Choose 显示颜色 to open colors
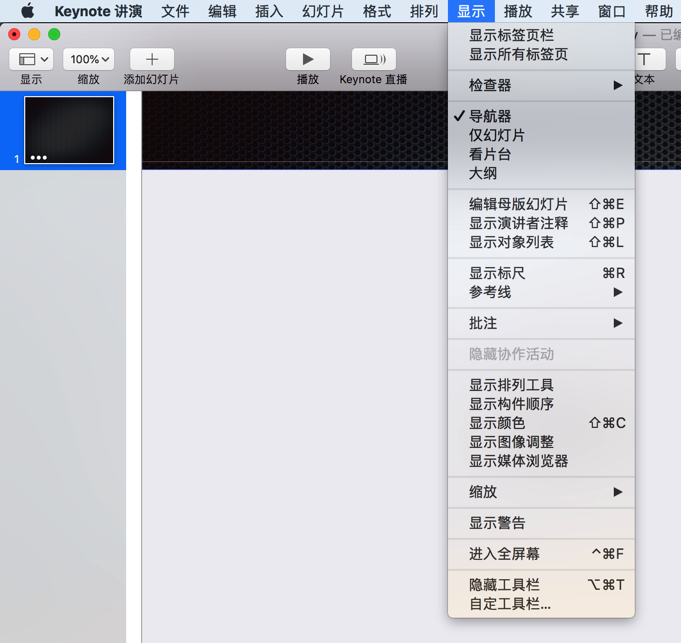 pyautogui.click(x=541, y=423)
